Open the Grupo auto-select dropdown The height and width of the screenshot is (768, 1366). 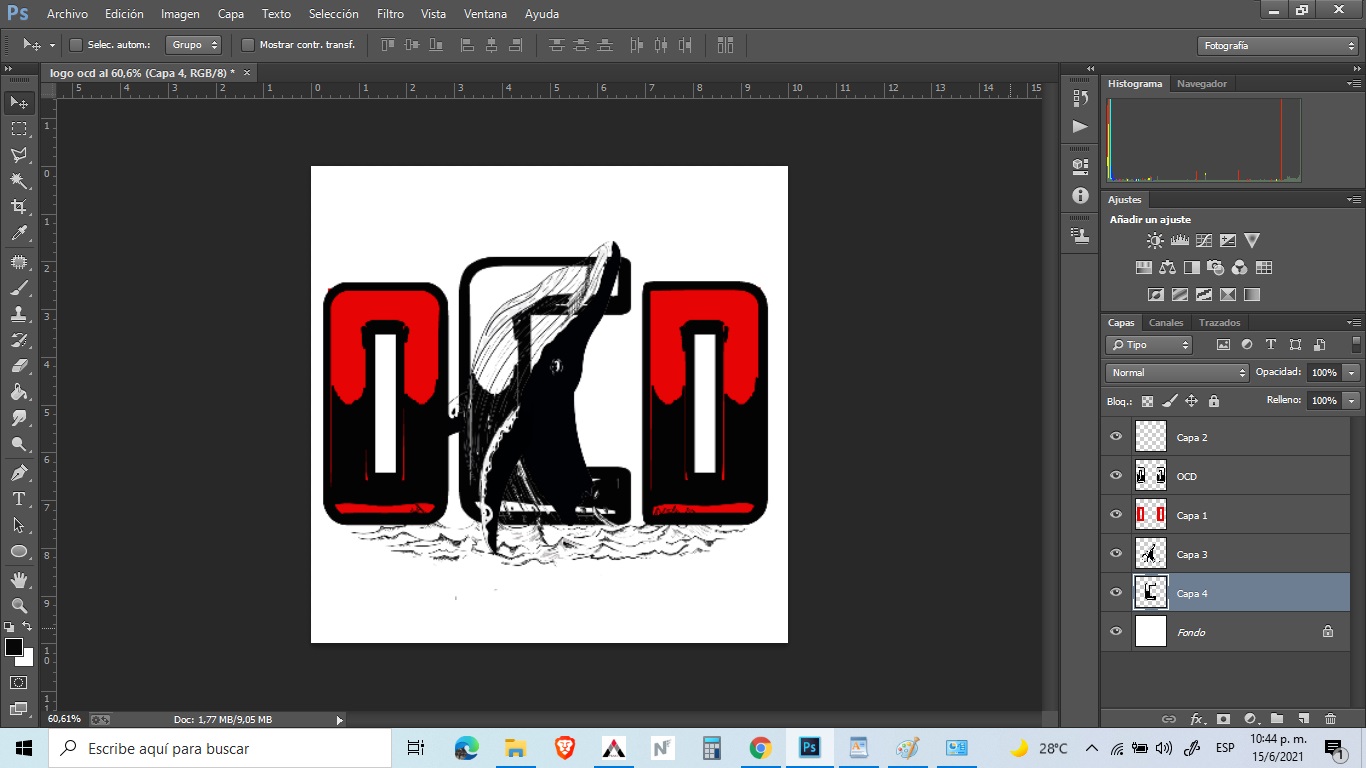194,45
